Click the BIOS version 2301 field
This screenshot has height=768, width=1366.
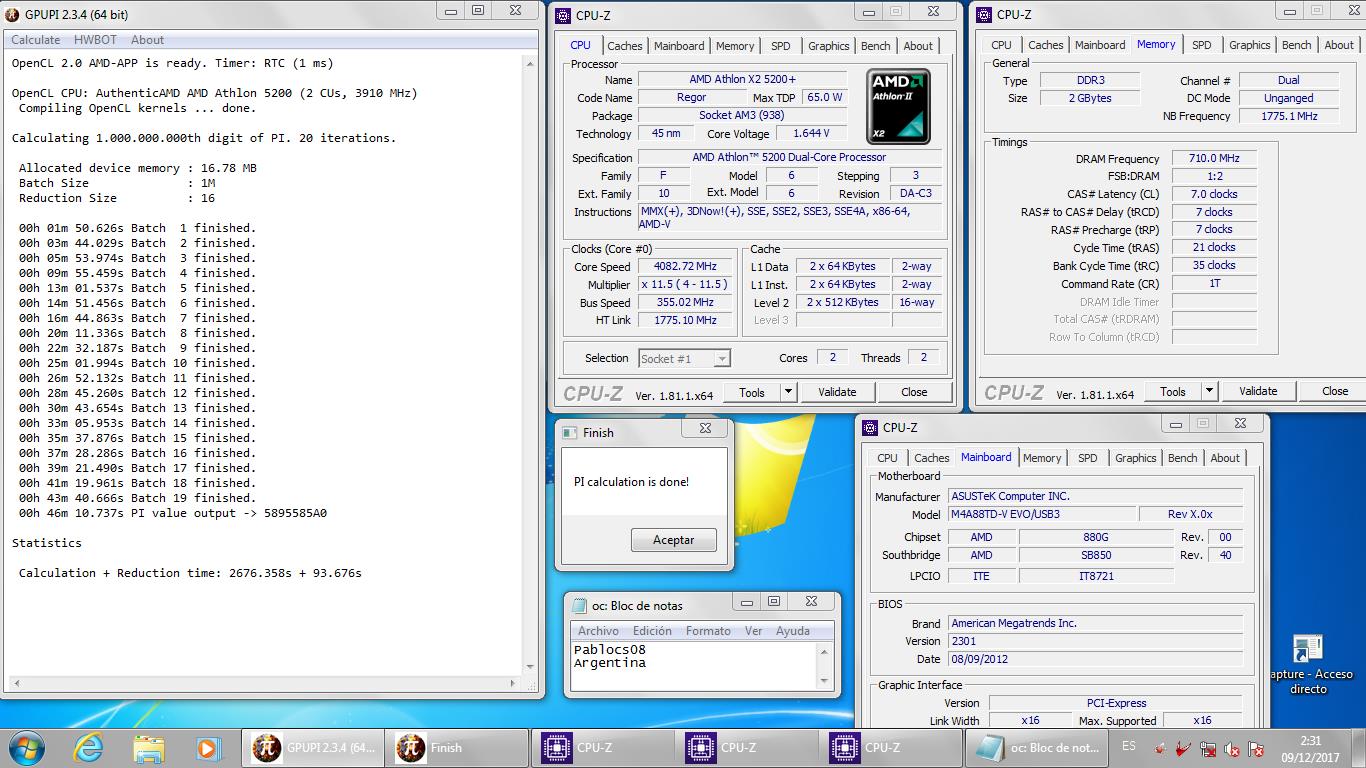coord(1095,641)
